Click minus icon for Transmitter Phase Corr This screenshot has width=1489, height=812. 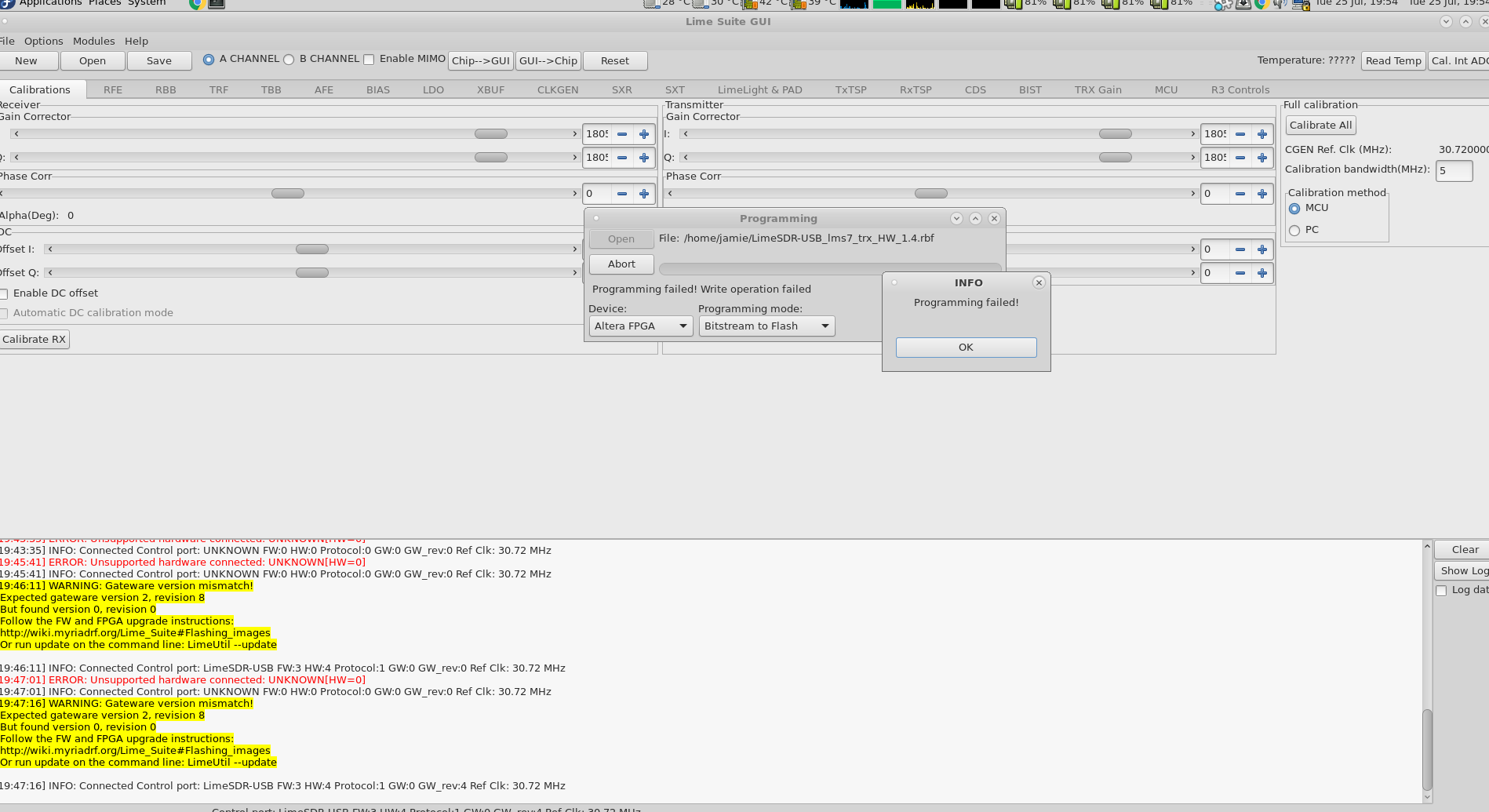[1240, 194]
